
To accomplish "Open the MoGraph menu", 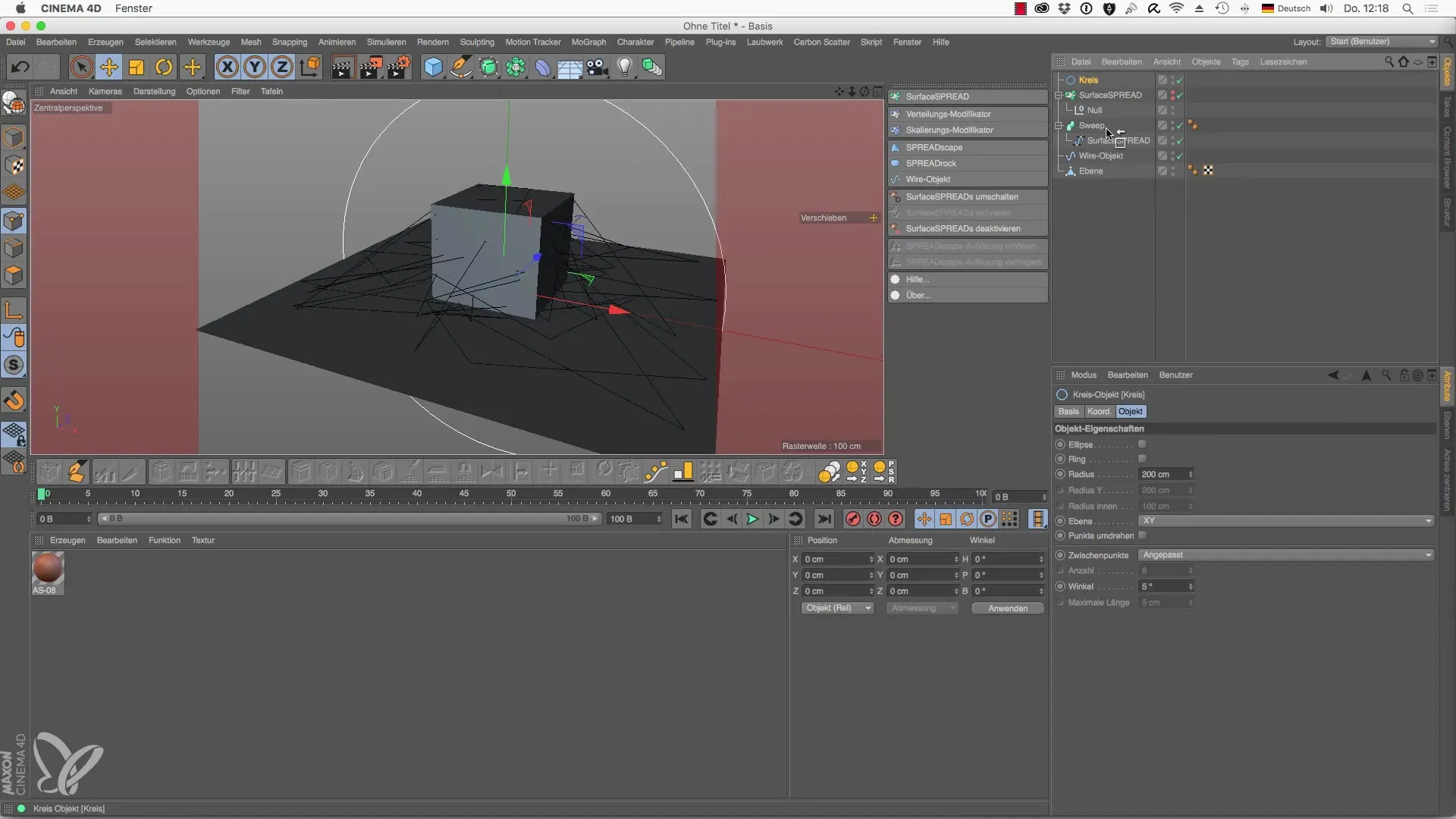I will (x=588, y=42).
